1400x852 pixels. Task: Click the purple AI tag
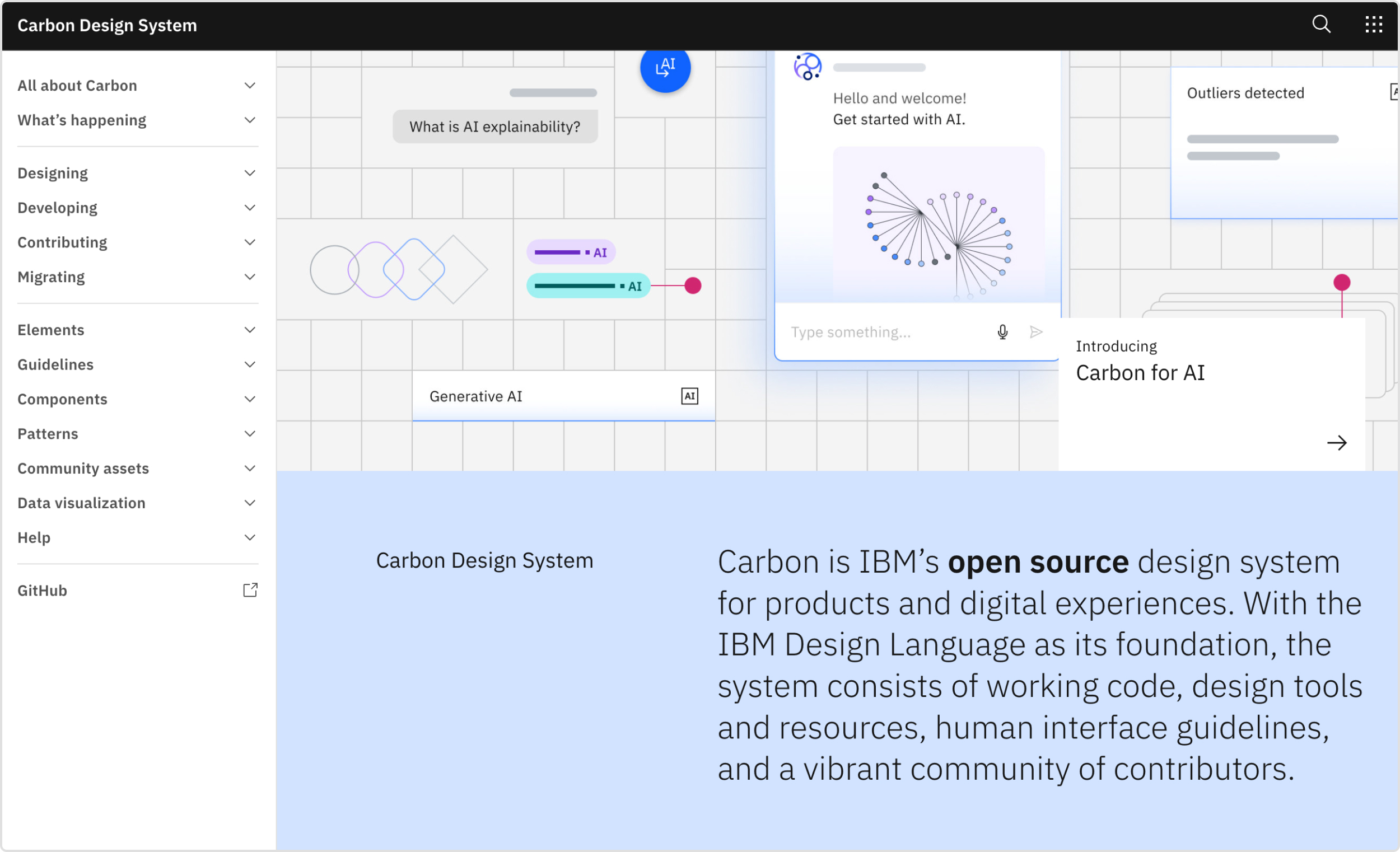571,252
